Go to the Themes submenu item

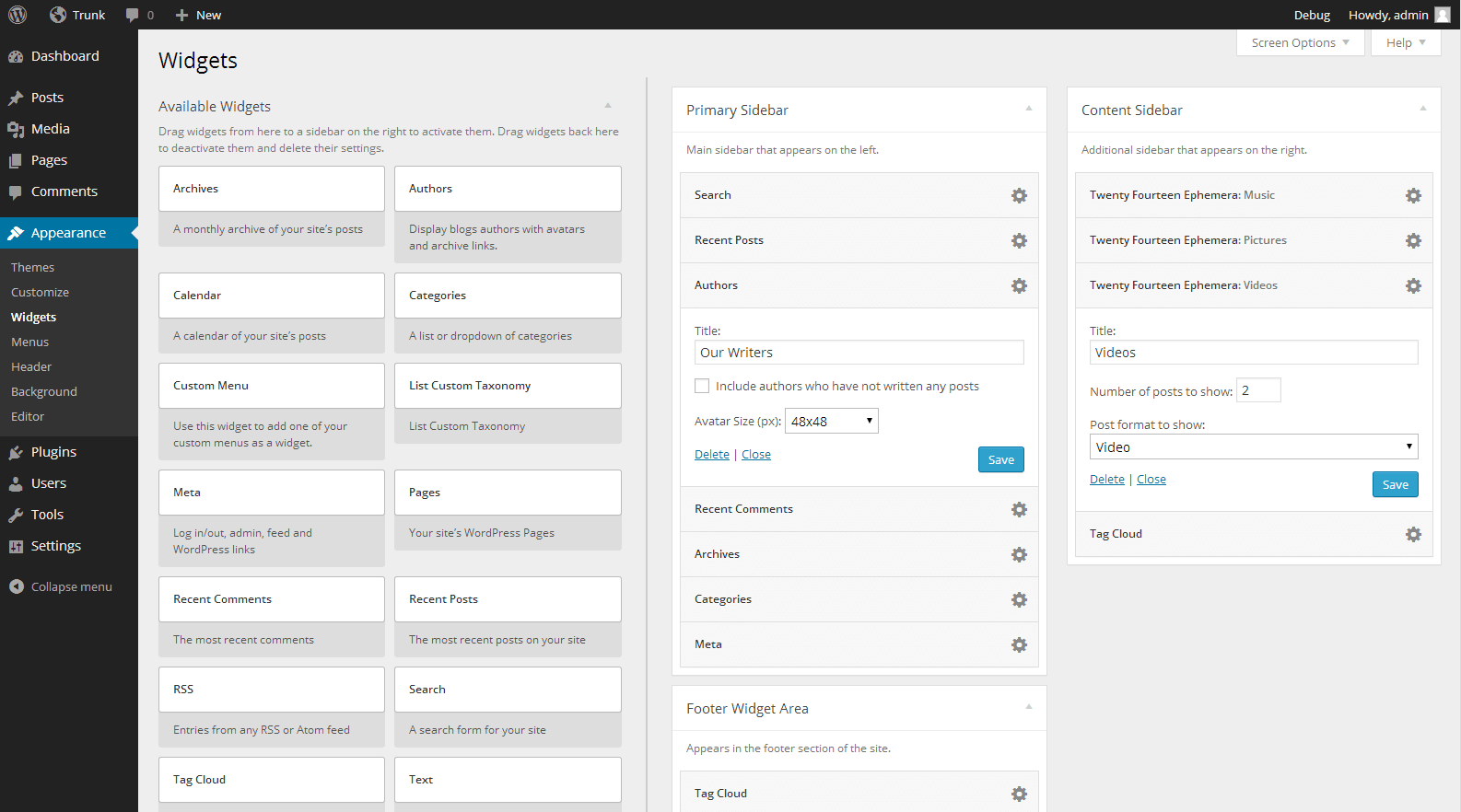32,267
